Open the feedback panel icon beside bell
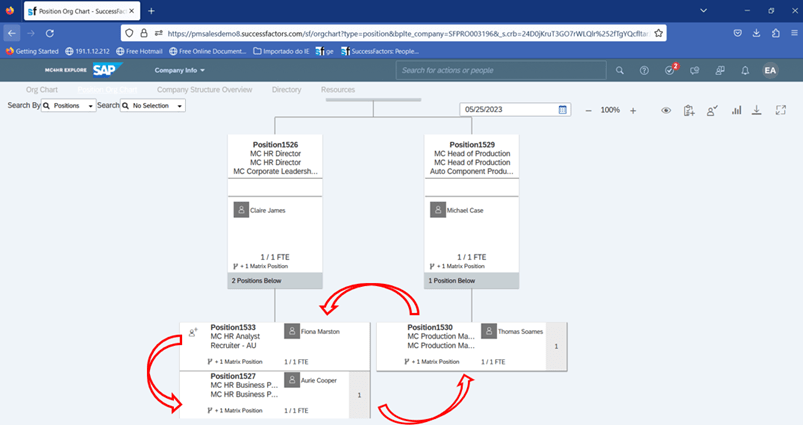The height and width of the screenshot is (425, 803). coord(720,71)
